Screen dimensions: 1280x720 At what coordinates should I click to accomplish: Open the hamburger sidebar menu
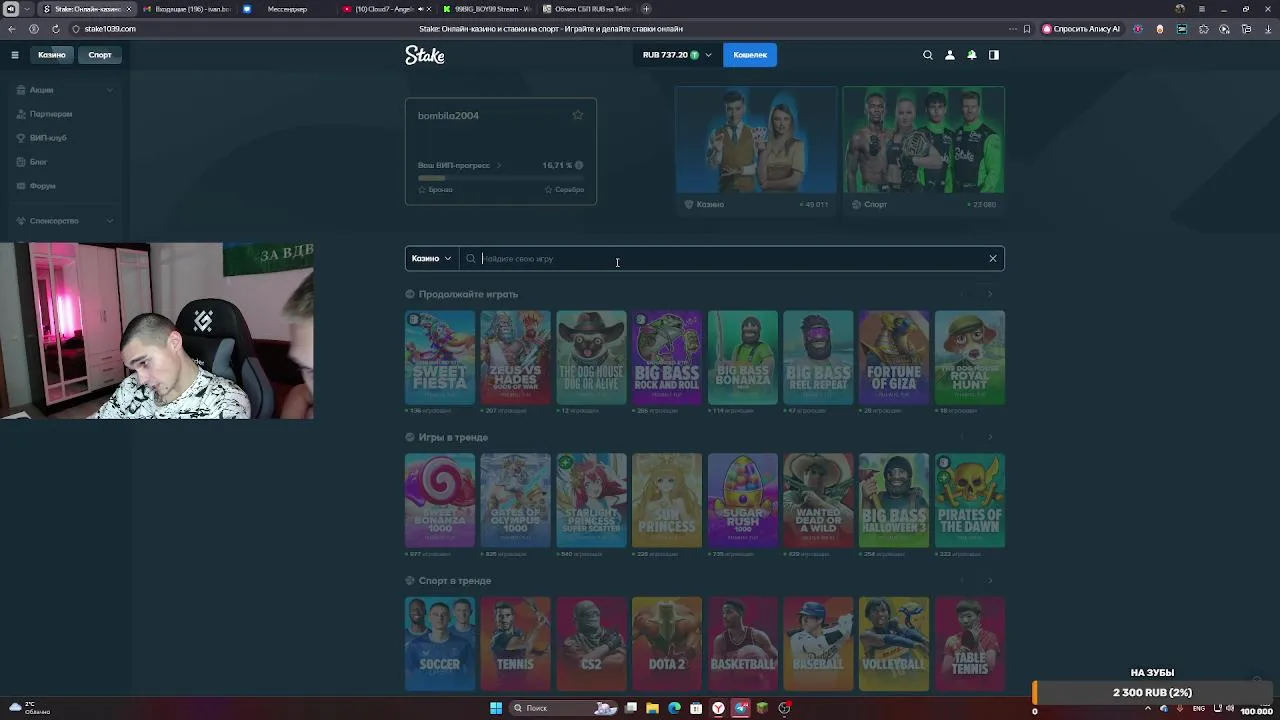(x=15, y=55)
